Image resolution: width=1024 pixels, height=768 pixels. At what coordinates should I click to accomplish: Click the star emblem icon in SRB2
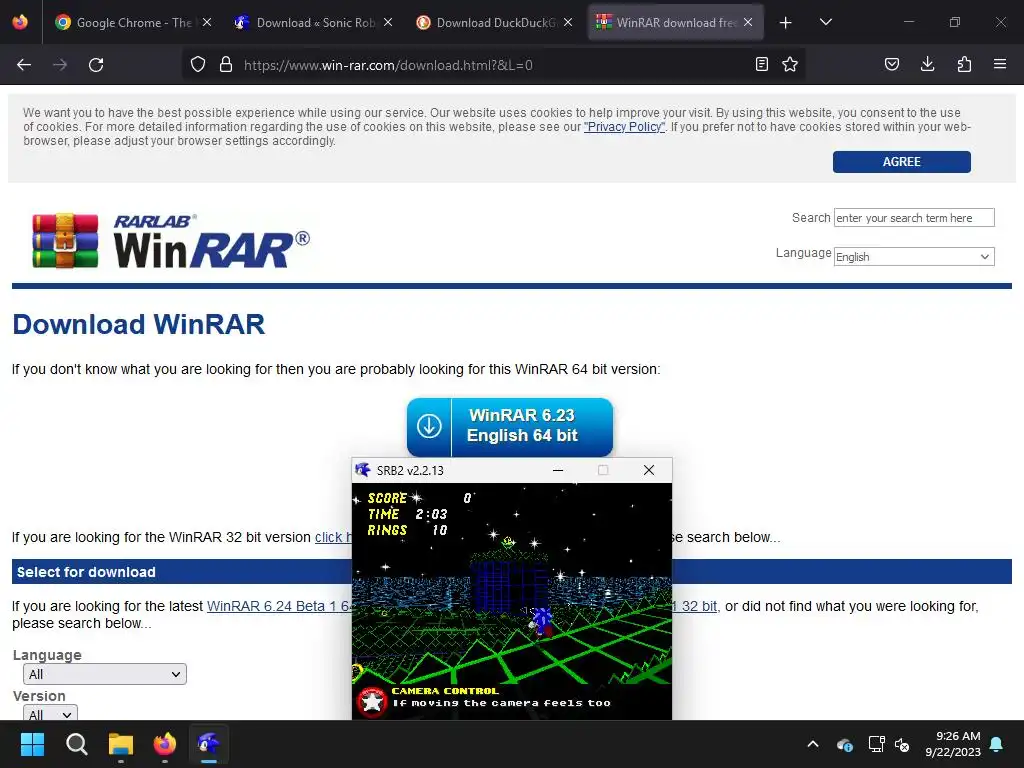click(x=372, y=702)
